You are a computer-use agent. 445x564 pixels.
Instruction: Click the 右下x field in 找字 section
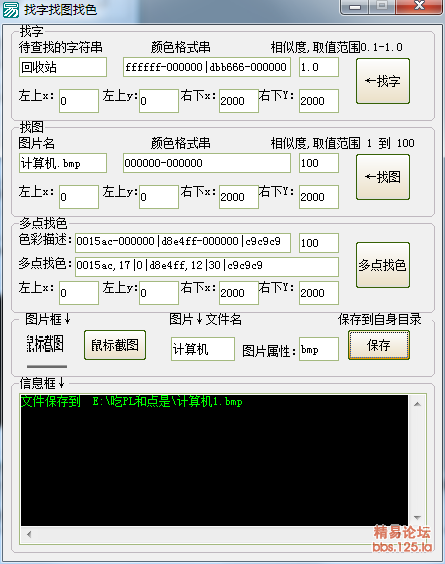pos(239,101)
